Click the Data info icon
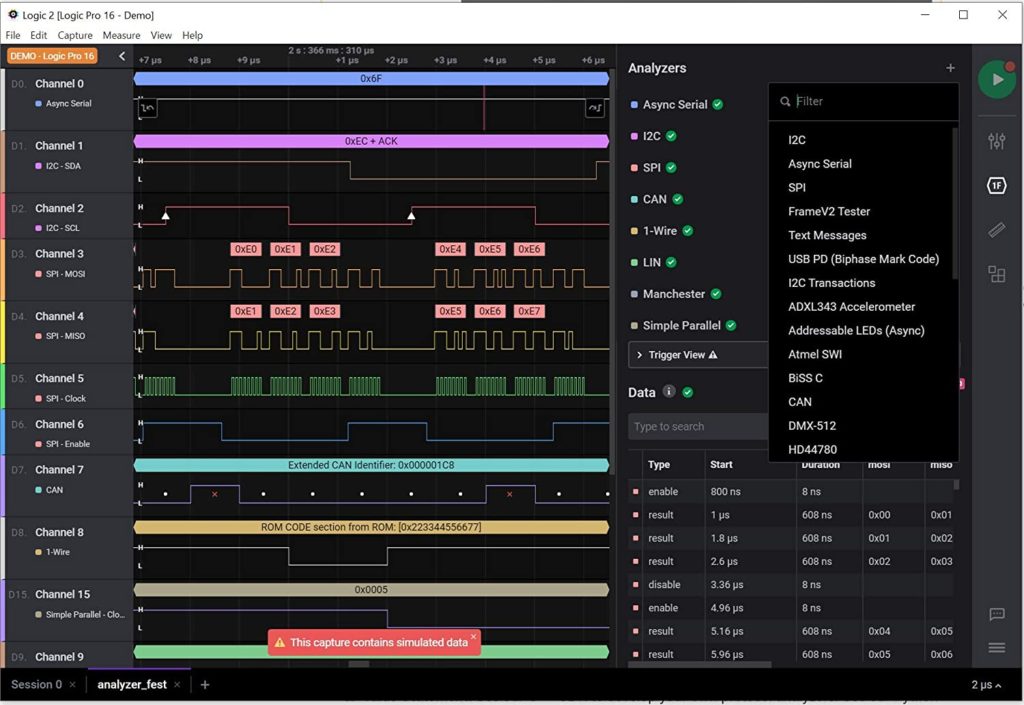1024x705 pixels. click(x=669, y=391)
